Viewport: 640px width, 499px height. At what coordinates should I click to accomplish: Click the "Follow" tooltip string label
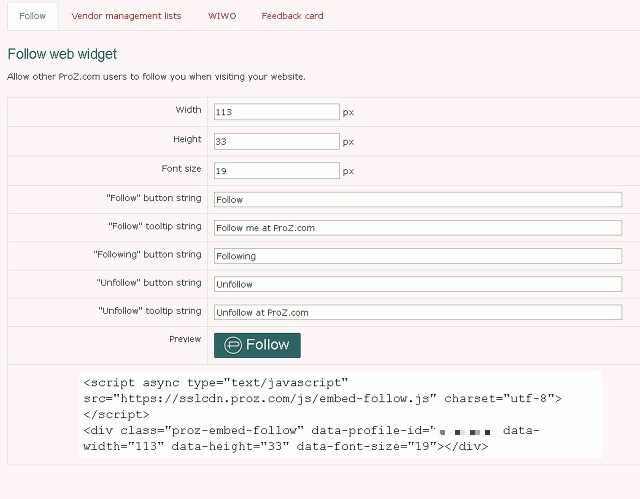155,226
